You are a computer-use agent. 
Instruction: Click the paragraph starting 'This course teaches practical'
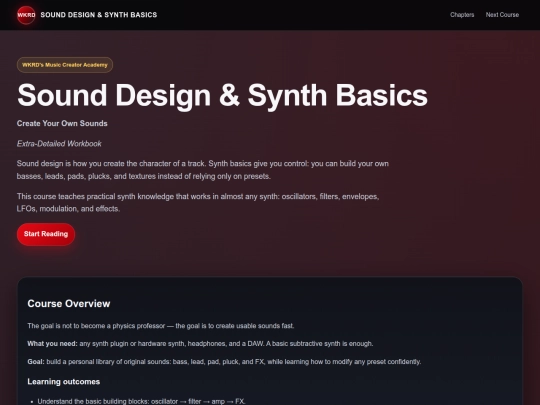tap(198, 202)
